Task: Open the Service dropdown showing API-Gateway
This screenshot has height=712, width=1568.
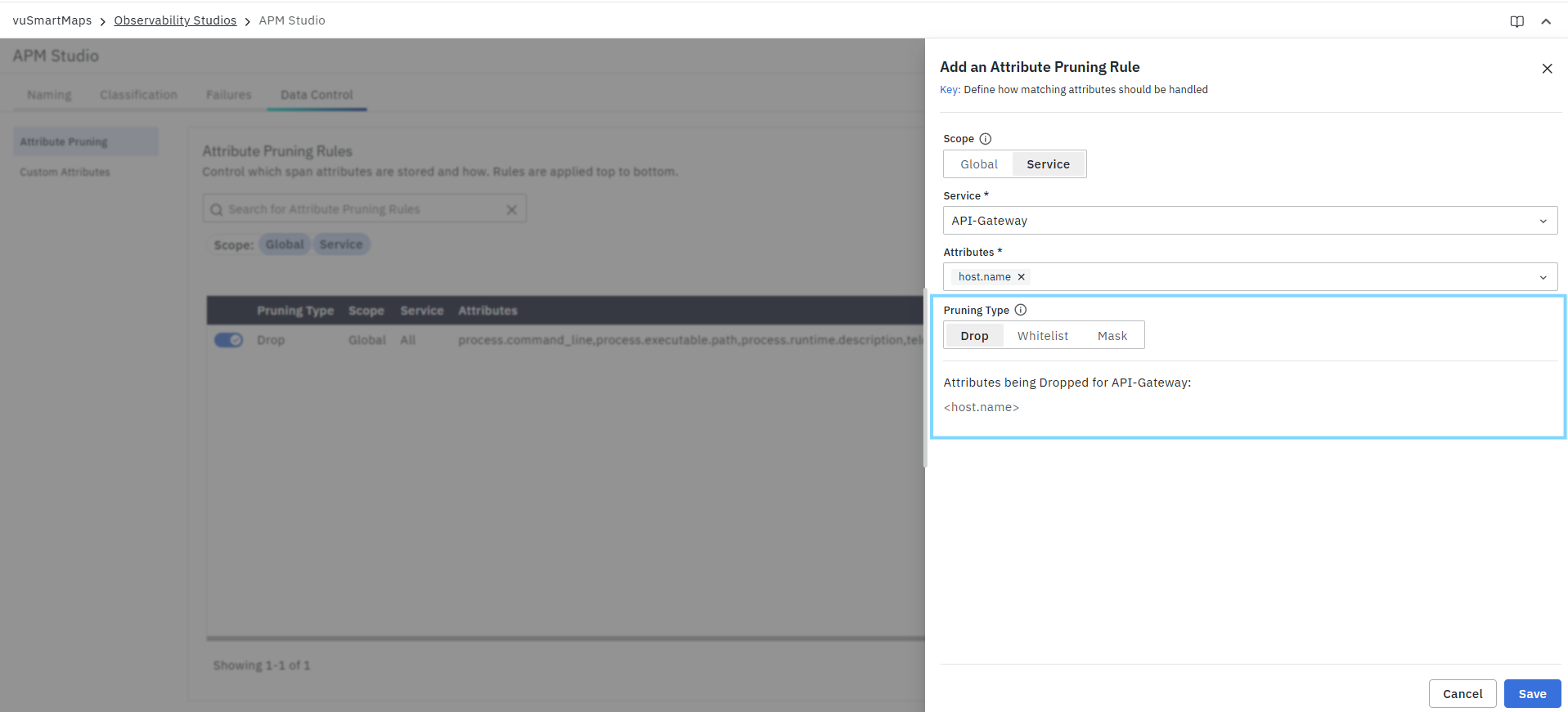Action: click(1250, 221)
